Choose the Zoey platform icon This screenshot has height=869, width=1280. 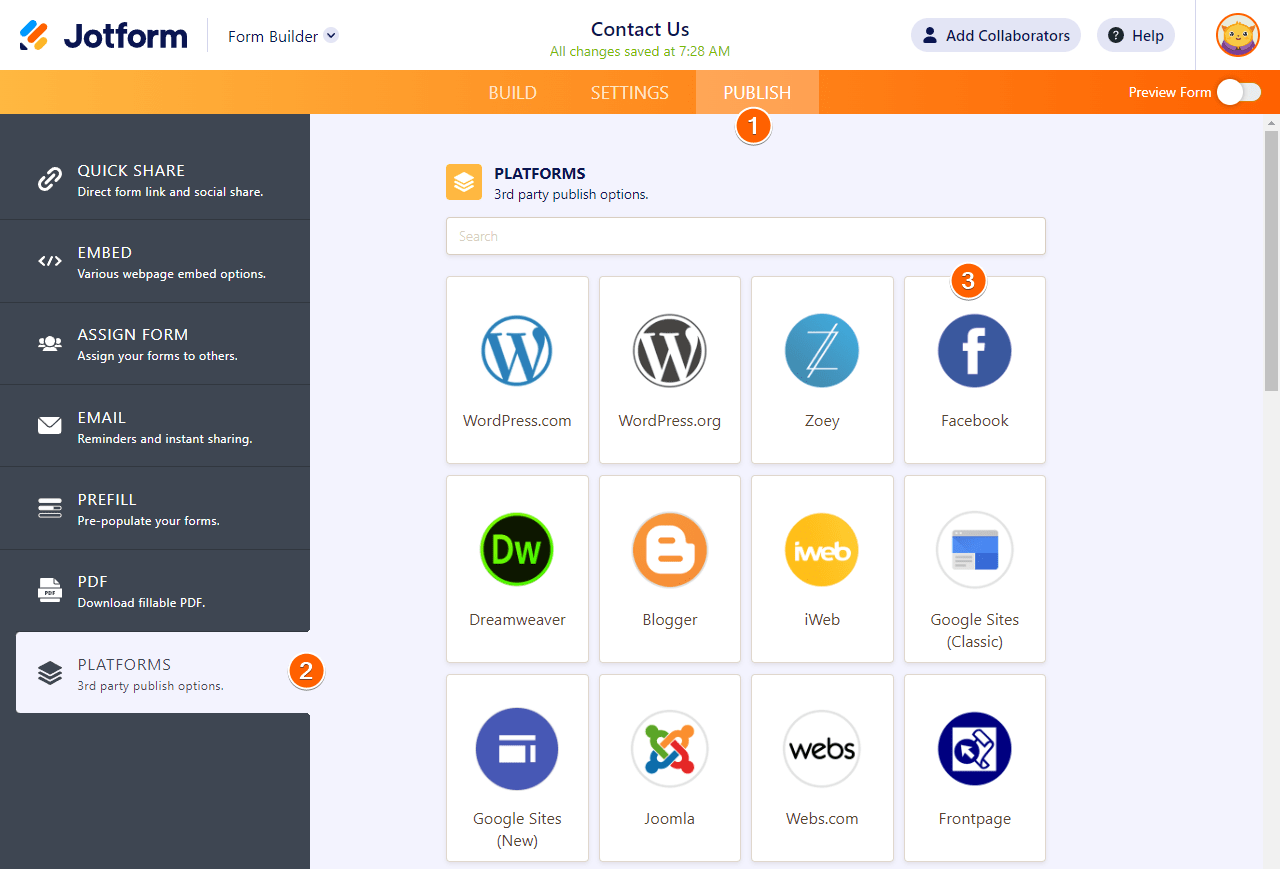pos(822,350)
